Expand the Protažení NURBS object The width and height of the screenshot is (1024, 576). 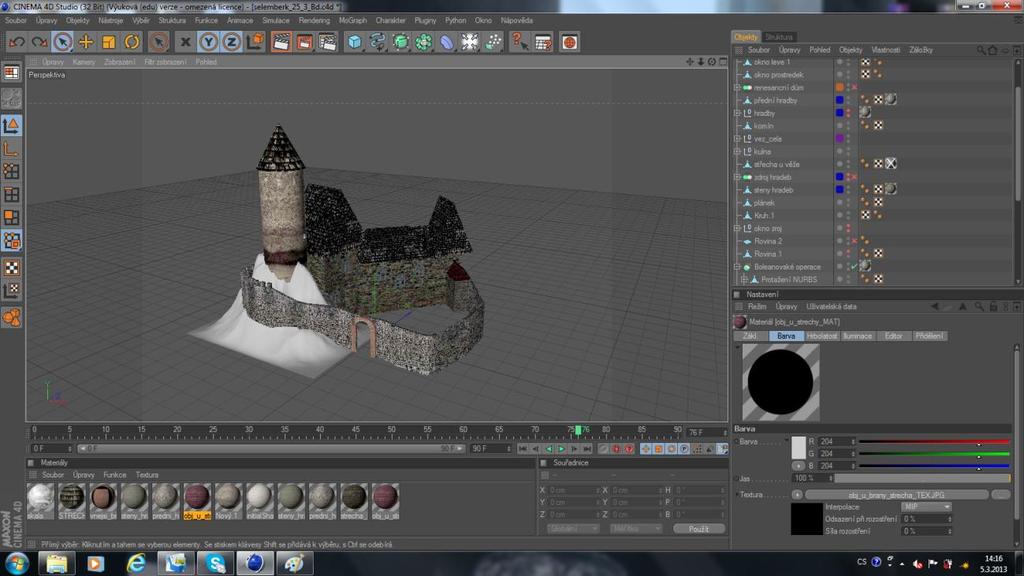(x=744, y=280)
